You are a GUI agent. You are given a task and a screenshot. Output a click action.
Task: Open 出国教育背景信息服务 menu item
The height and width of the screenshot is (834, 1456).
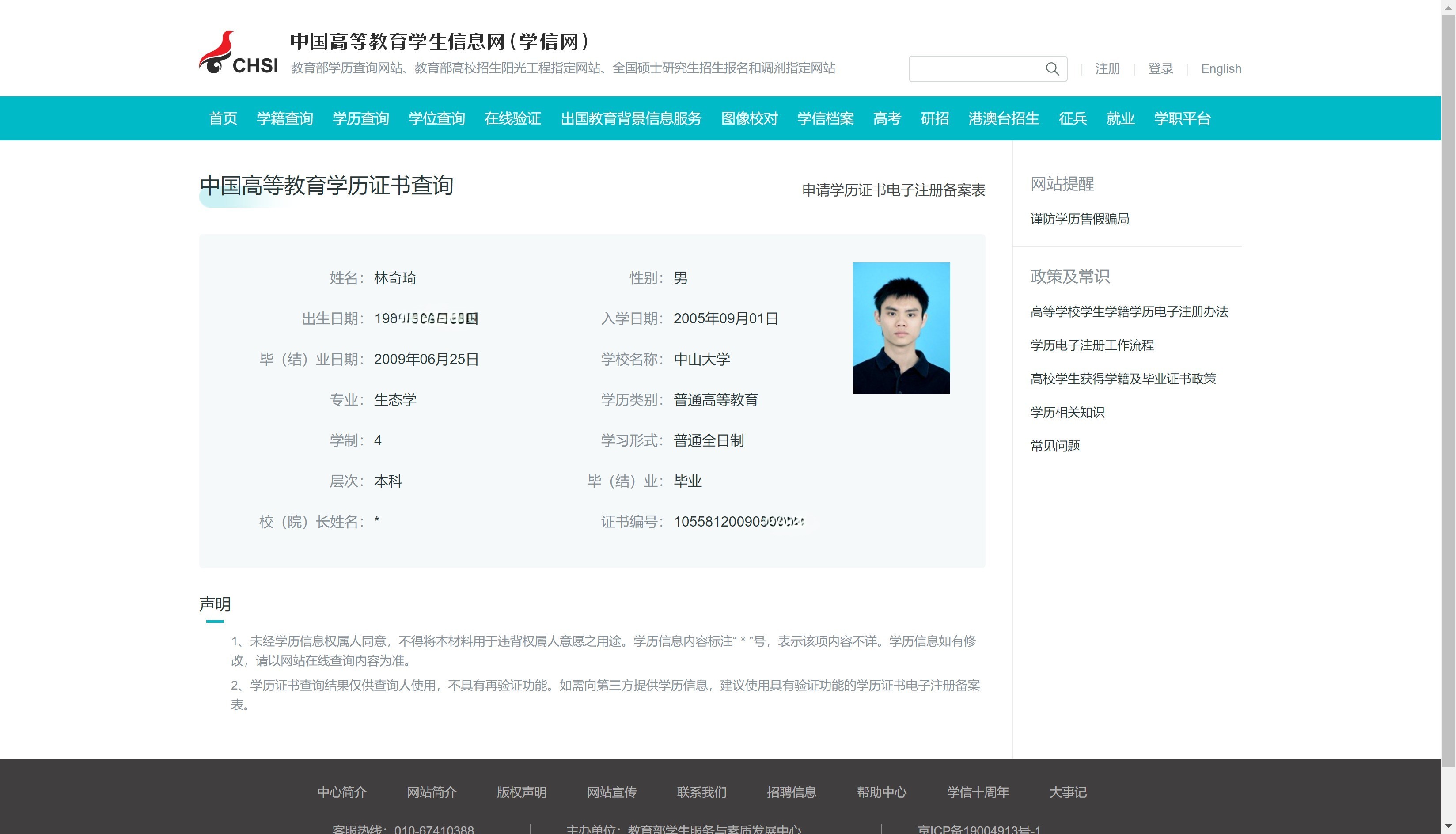631,118
